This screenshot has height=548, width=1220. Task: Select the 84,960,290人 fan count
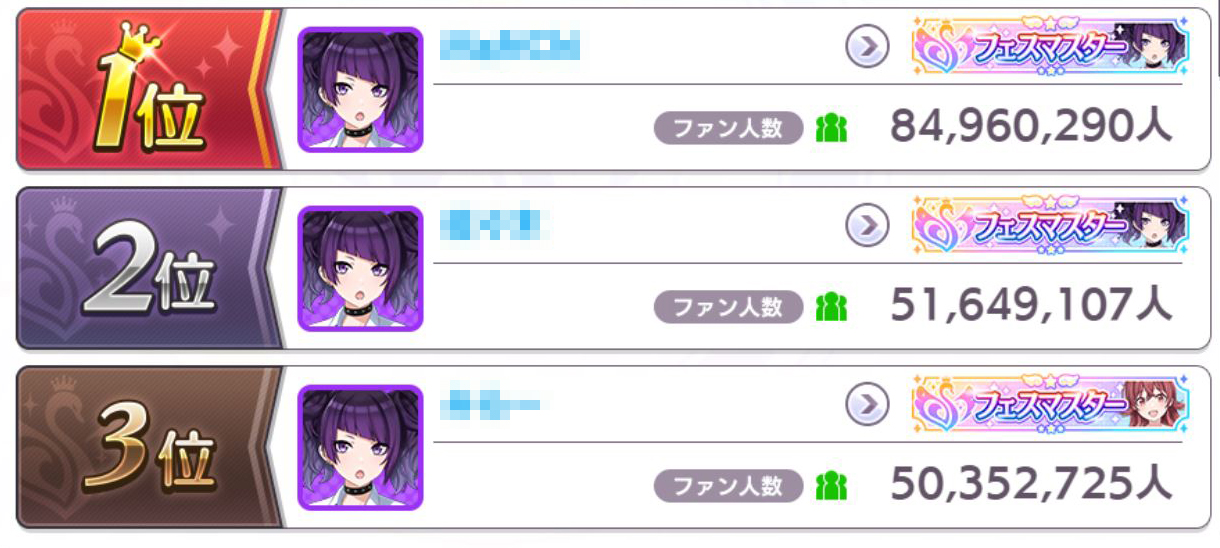click(1030, 128)
